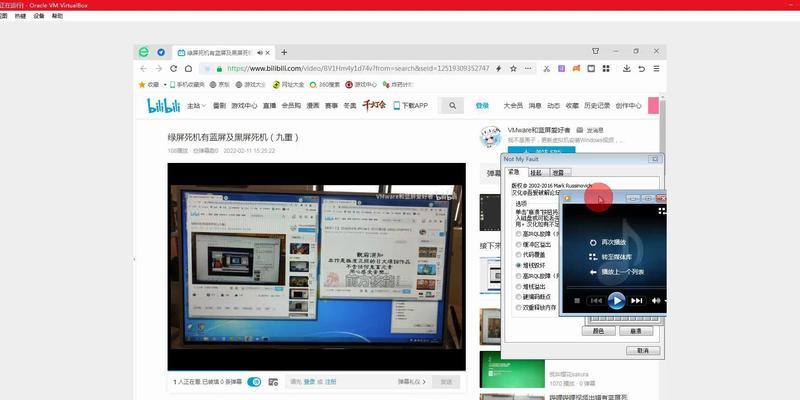Click the browser address bar URL
The height and width of the screenshot is (400, 800).
click(358, 68)
